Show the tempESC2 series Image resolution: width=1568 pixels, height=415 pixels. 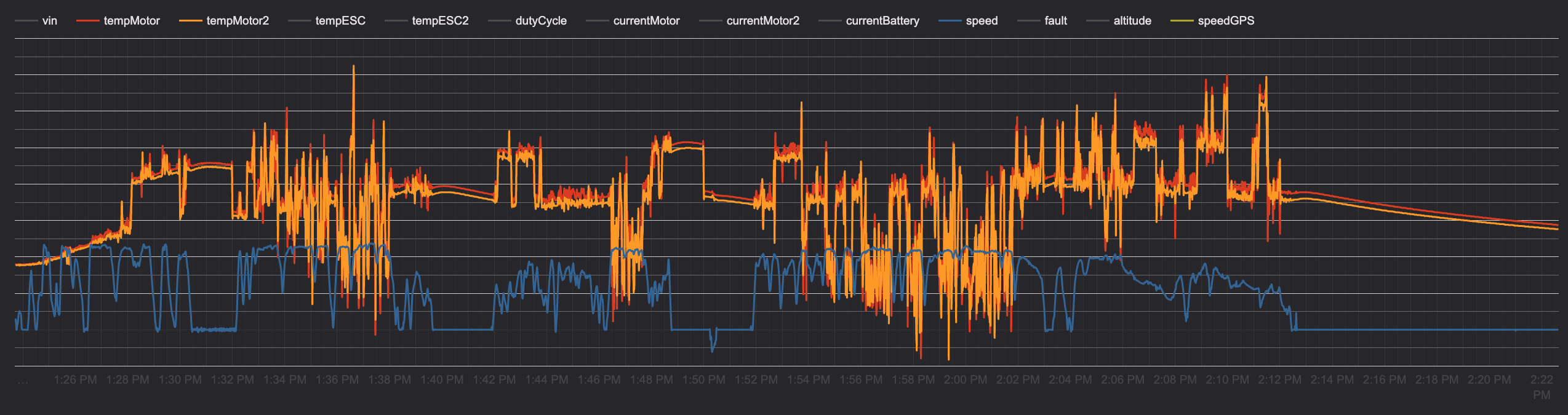tap(439, 21)
